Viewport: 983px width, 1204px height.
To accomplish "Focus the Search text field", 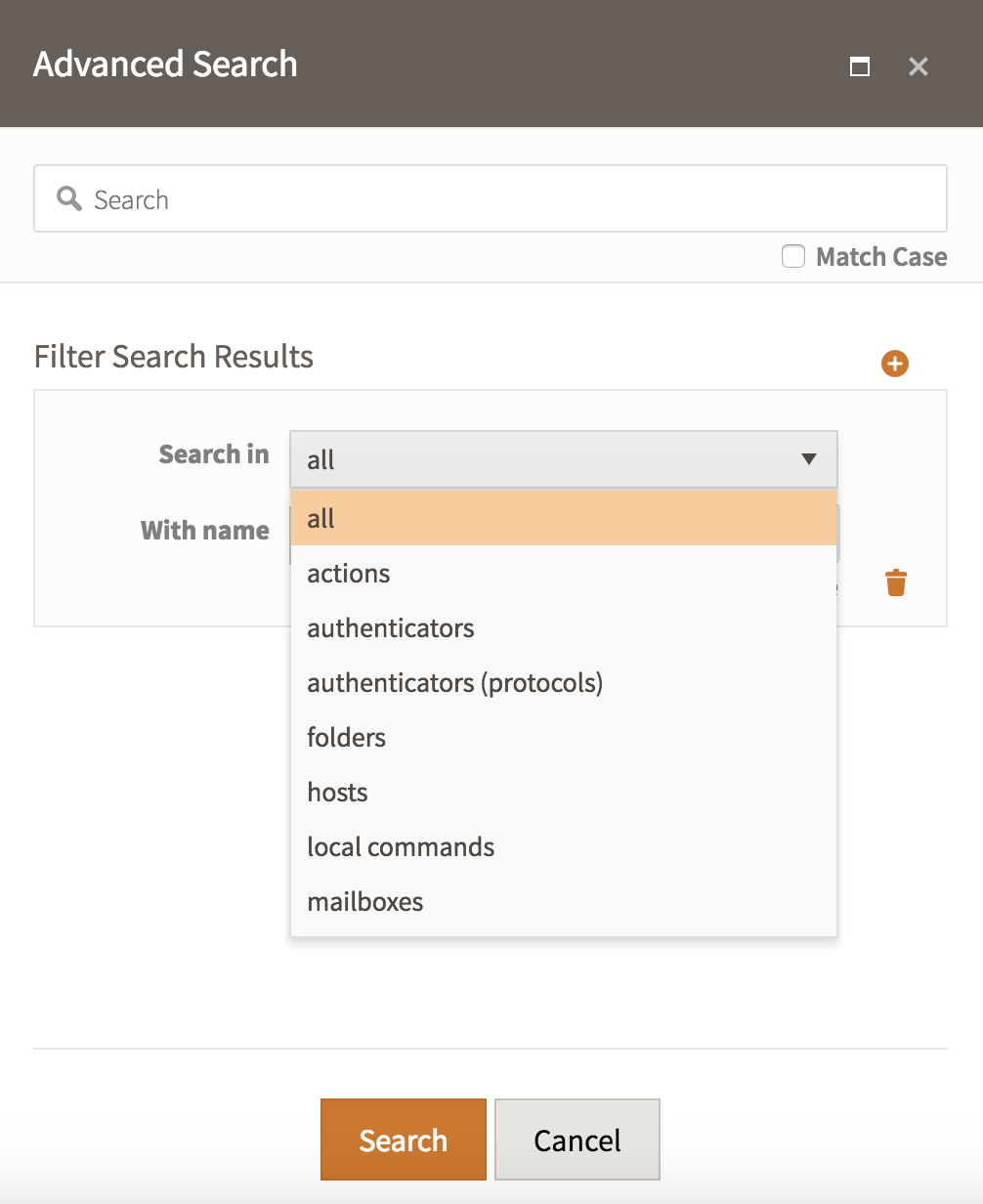I will 491,198.
